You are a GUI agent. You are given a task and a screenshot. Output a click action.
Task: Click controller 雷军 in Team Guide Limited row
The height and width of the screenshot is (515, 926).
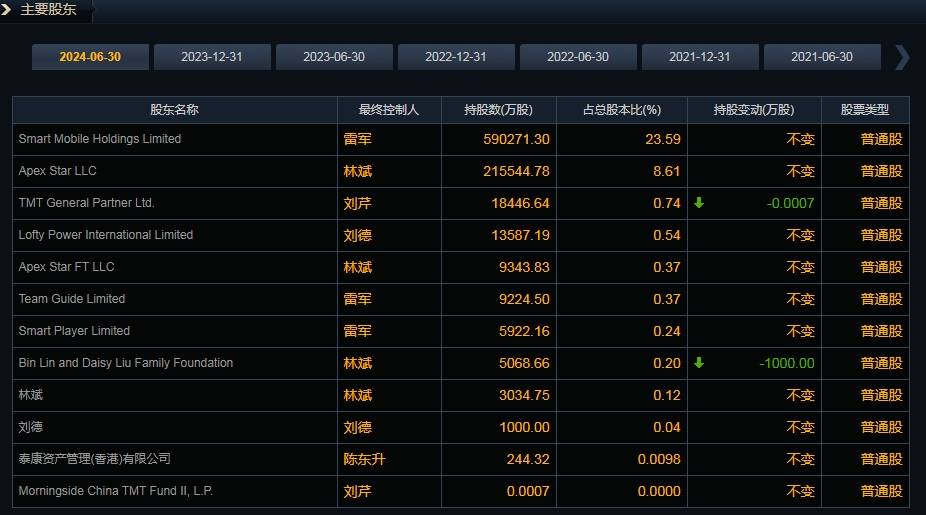click(358, 299)
